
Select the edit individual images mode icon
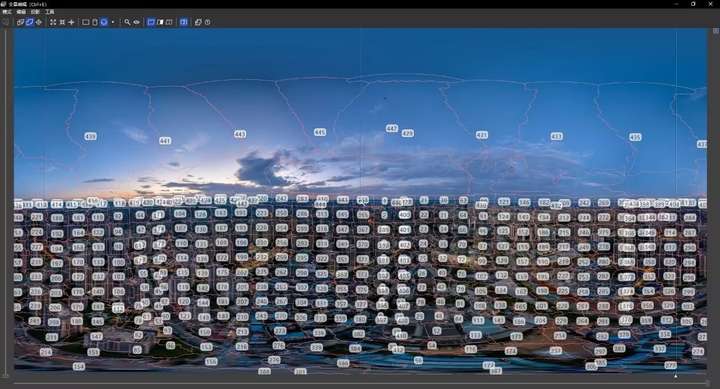20,22
